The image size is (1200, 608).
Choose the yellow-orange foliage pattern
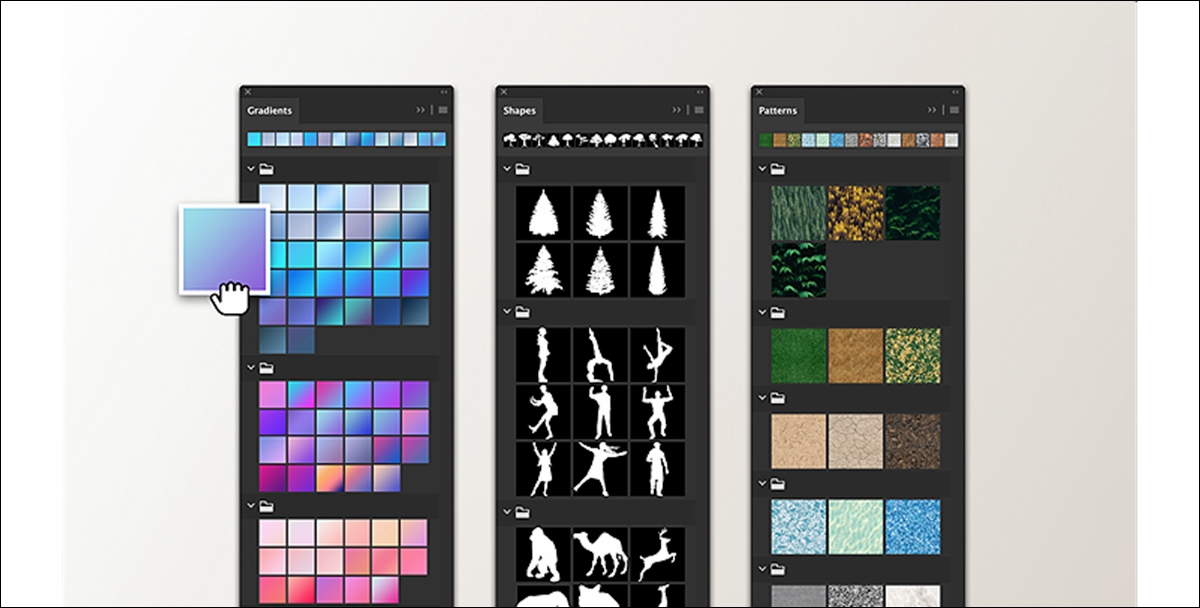pyautogui.click(x=856, y=212)
